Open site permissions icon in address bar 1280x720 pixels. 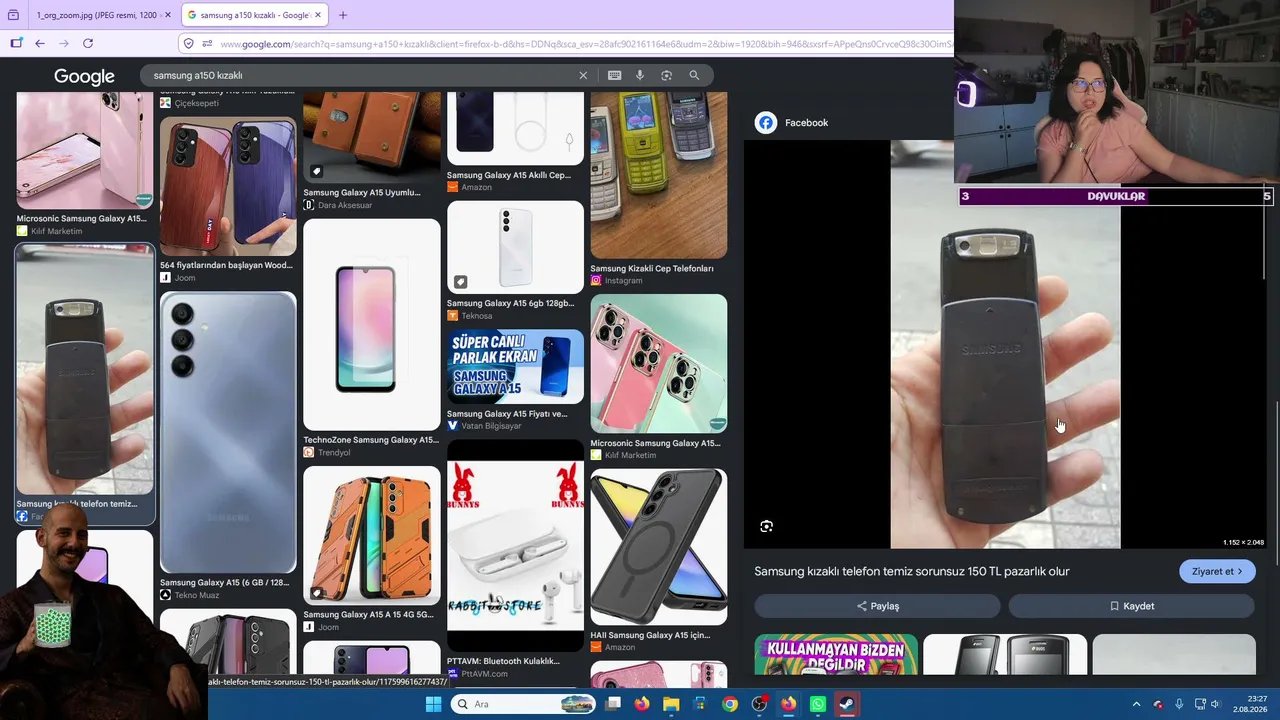207,43
